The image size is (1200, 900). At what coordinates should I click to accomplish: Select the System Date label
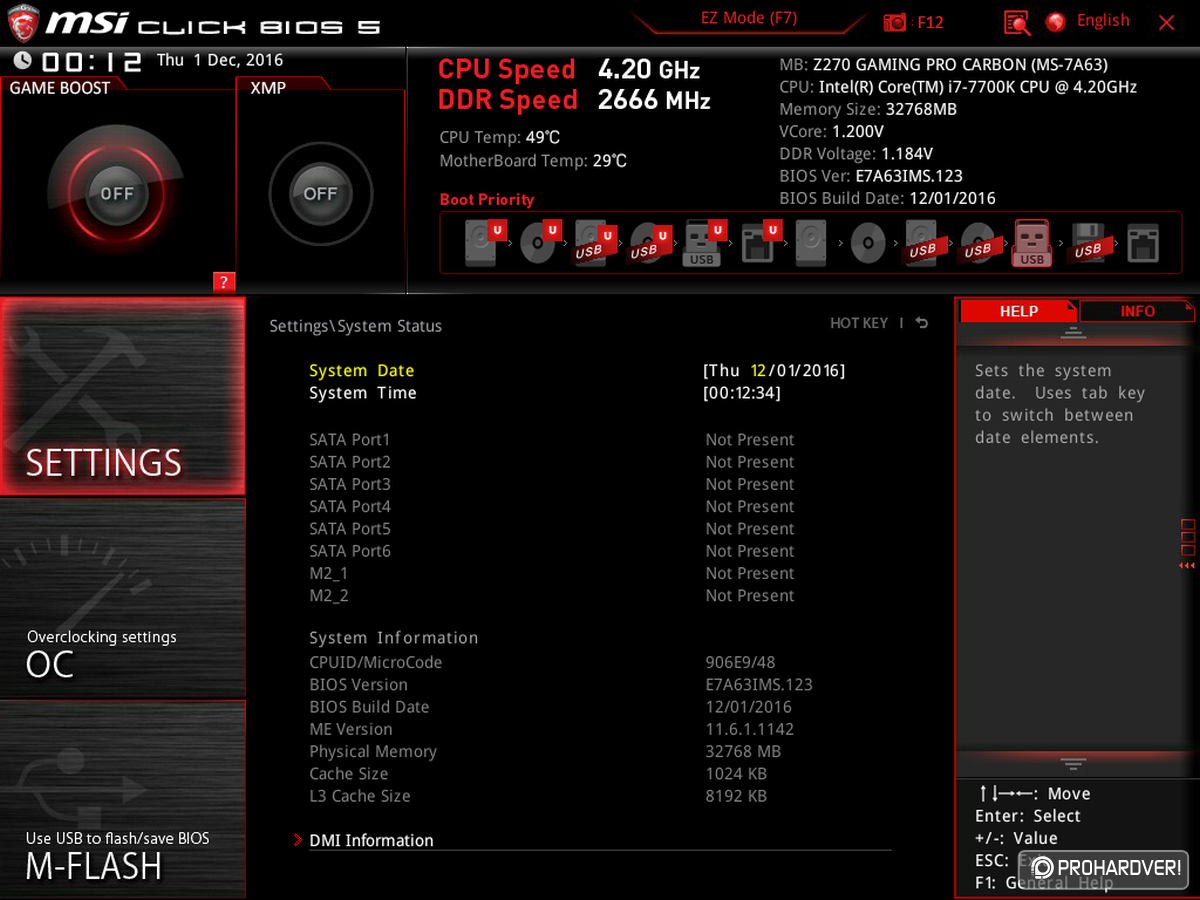point(361,371)
